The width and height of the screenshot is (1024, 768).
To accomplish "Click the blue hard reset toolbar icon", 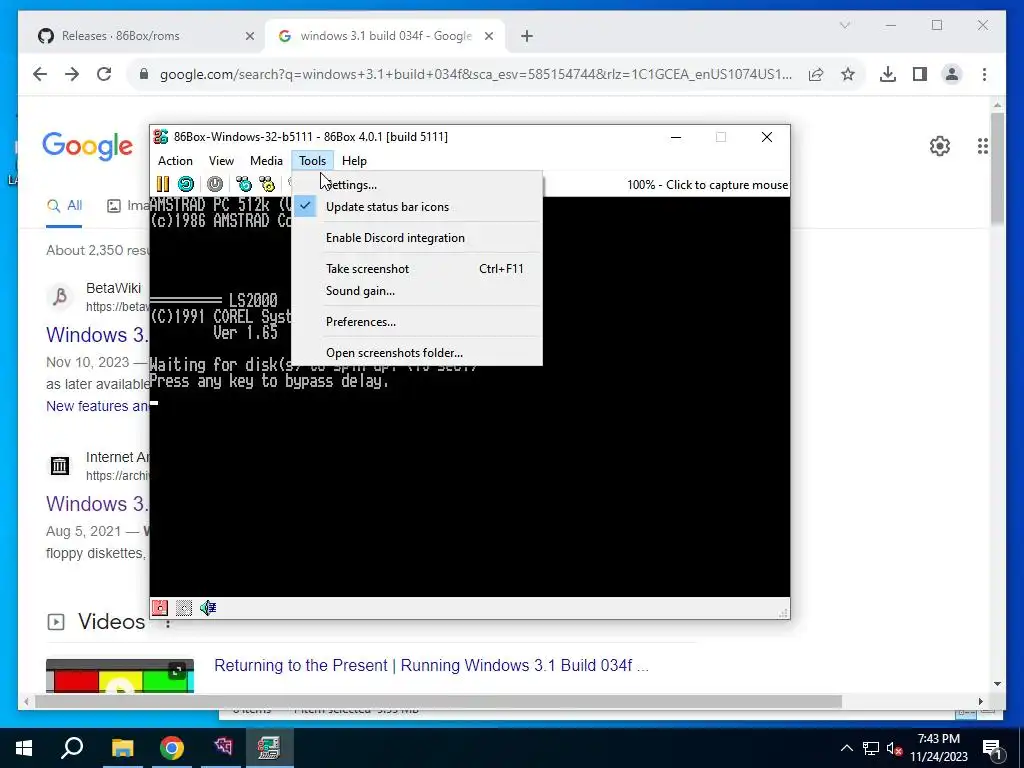I will [x=186, y=184].
